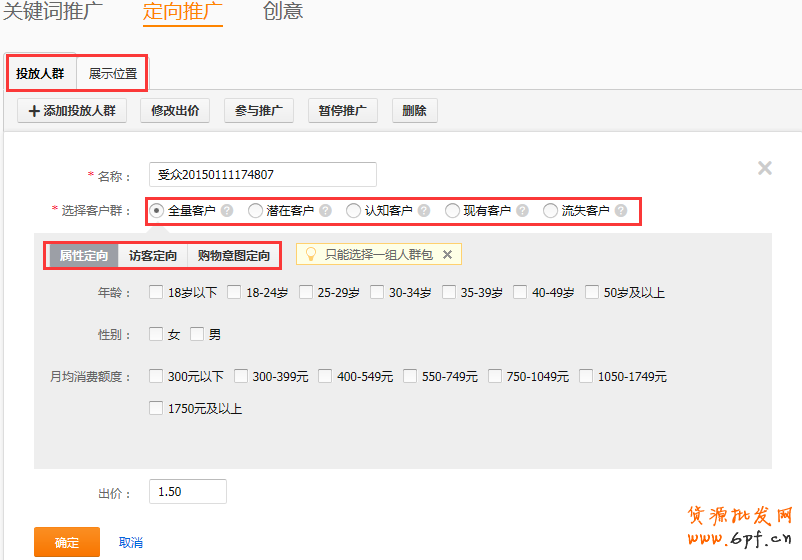Click the 取消 link

pos(130,543)
